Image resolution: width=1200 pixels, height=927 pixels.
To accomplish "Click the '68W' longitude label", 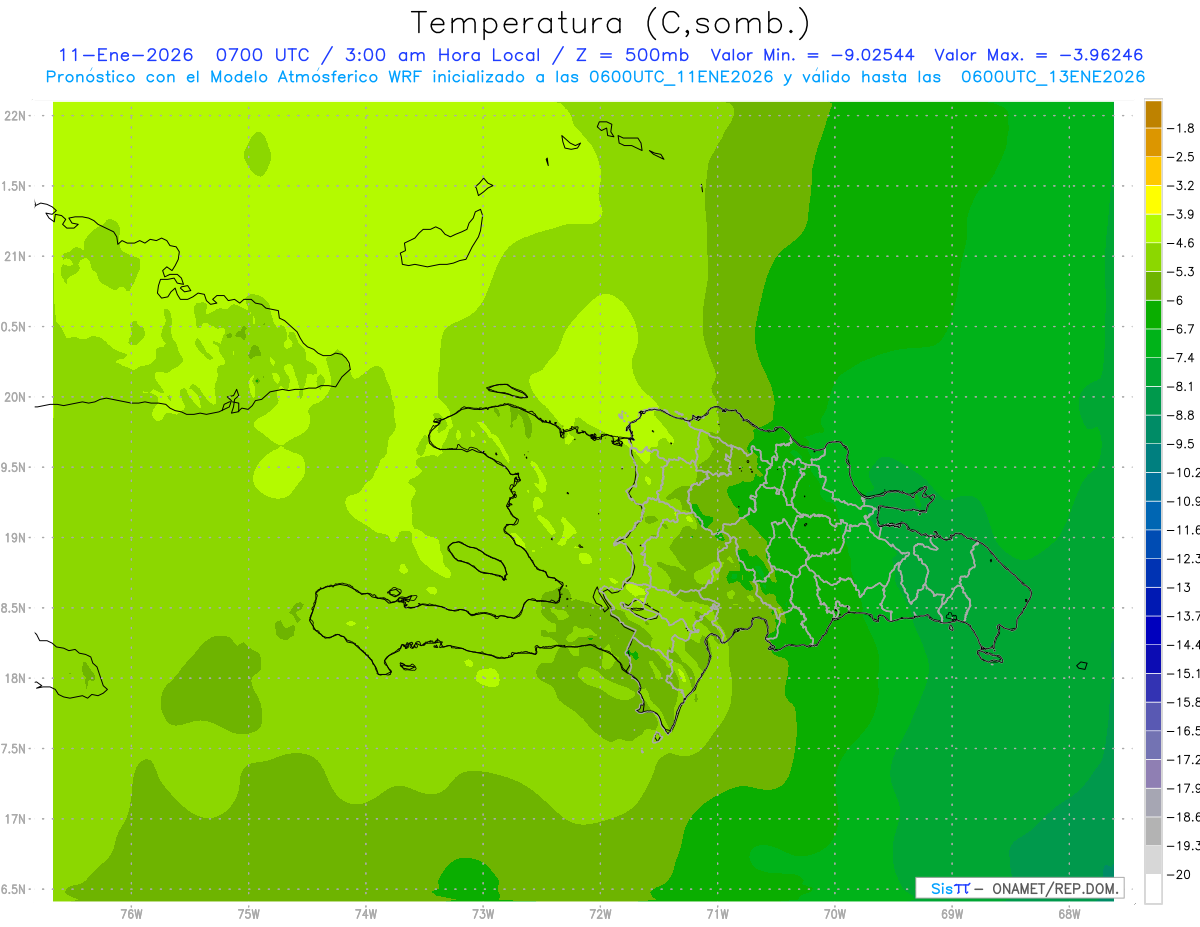I will pos(1069,914).
